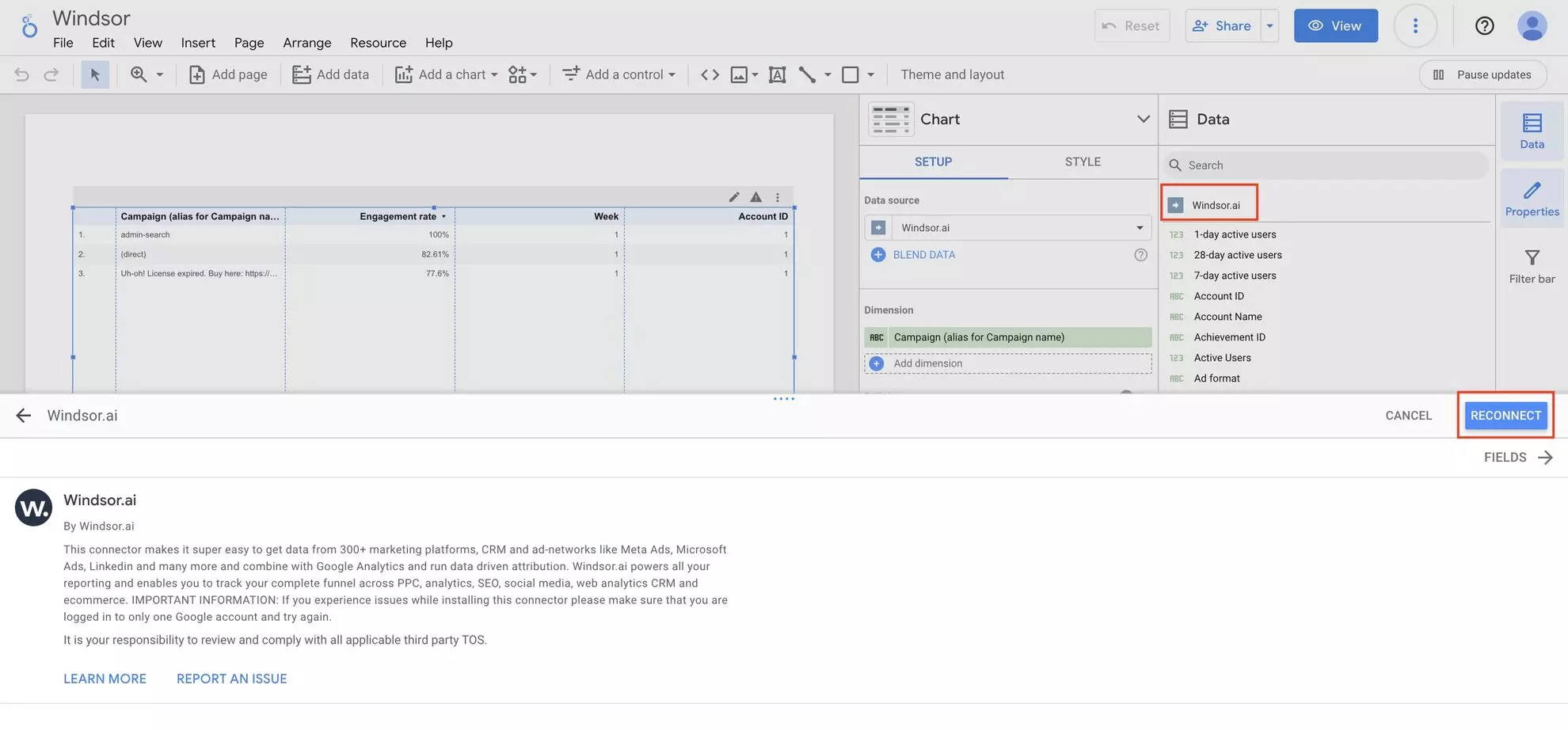The width and height of the screenshot is (1568, 730).
Task: Undo the last action
Action: click(x=22, y=74)
